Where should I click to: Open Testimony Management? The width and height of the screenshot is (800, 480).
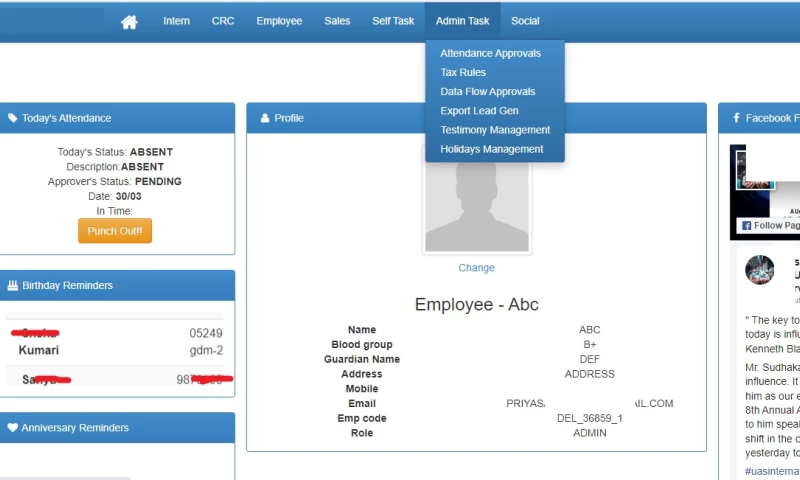[x=495, y=130]
